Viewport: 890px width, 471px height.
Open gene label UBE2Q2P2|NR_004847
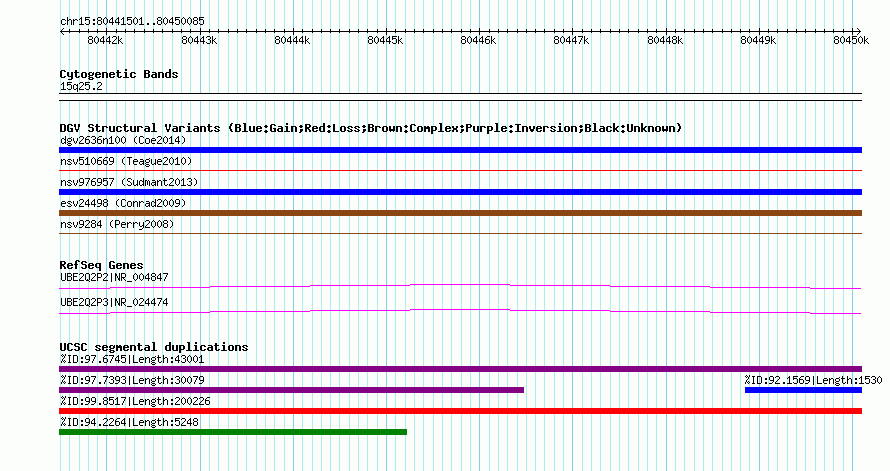click(114, 277)
